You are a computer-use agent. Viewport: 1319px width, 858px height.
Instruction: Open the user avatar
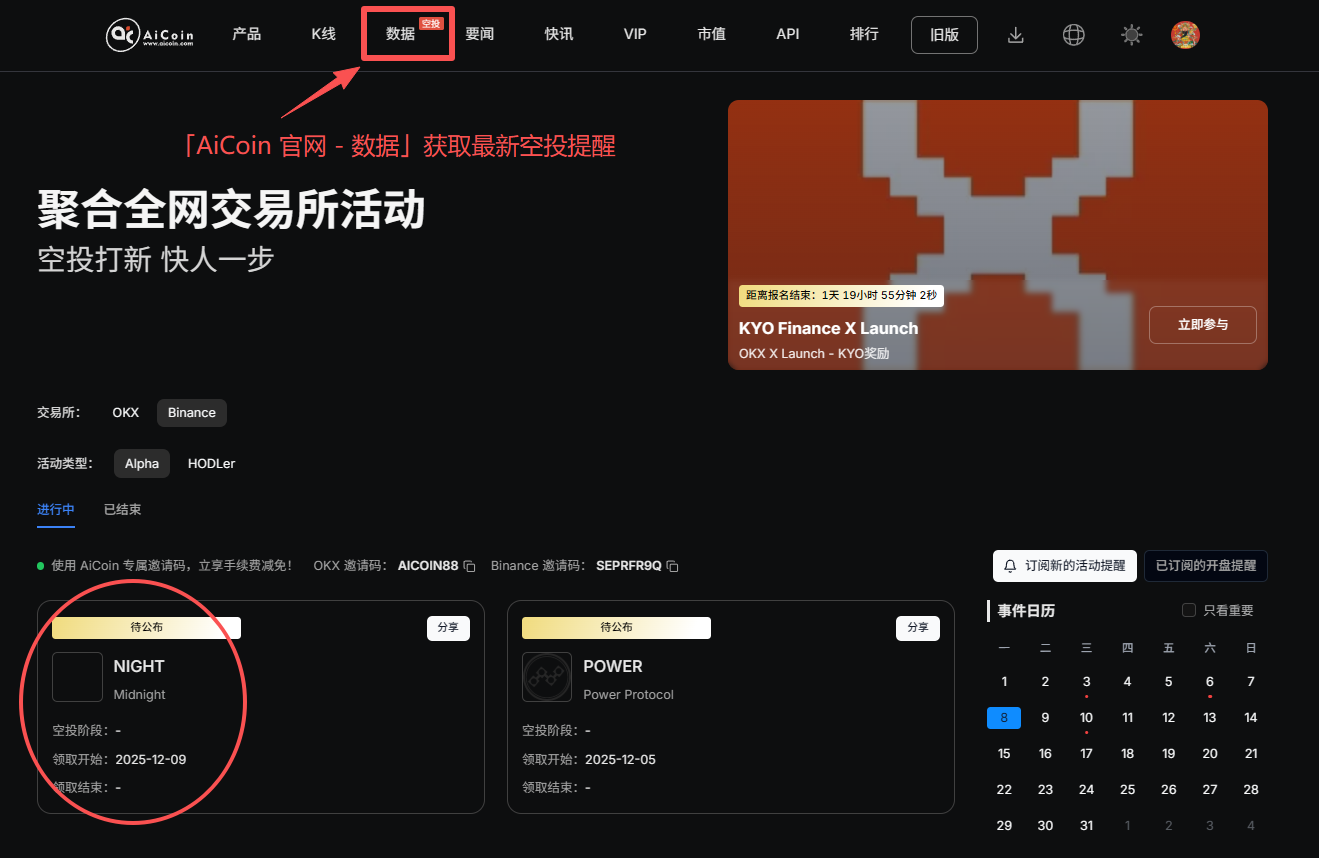pos(1185,34)
